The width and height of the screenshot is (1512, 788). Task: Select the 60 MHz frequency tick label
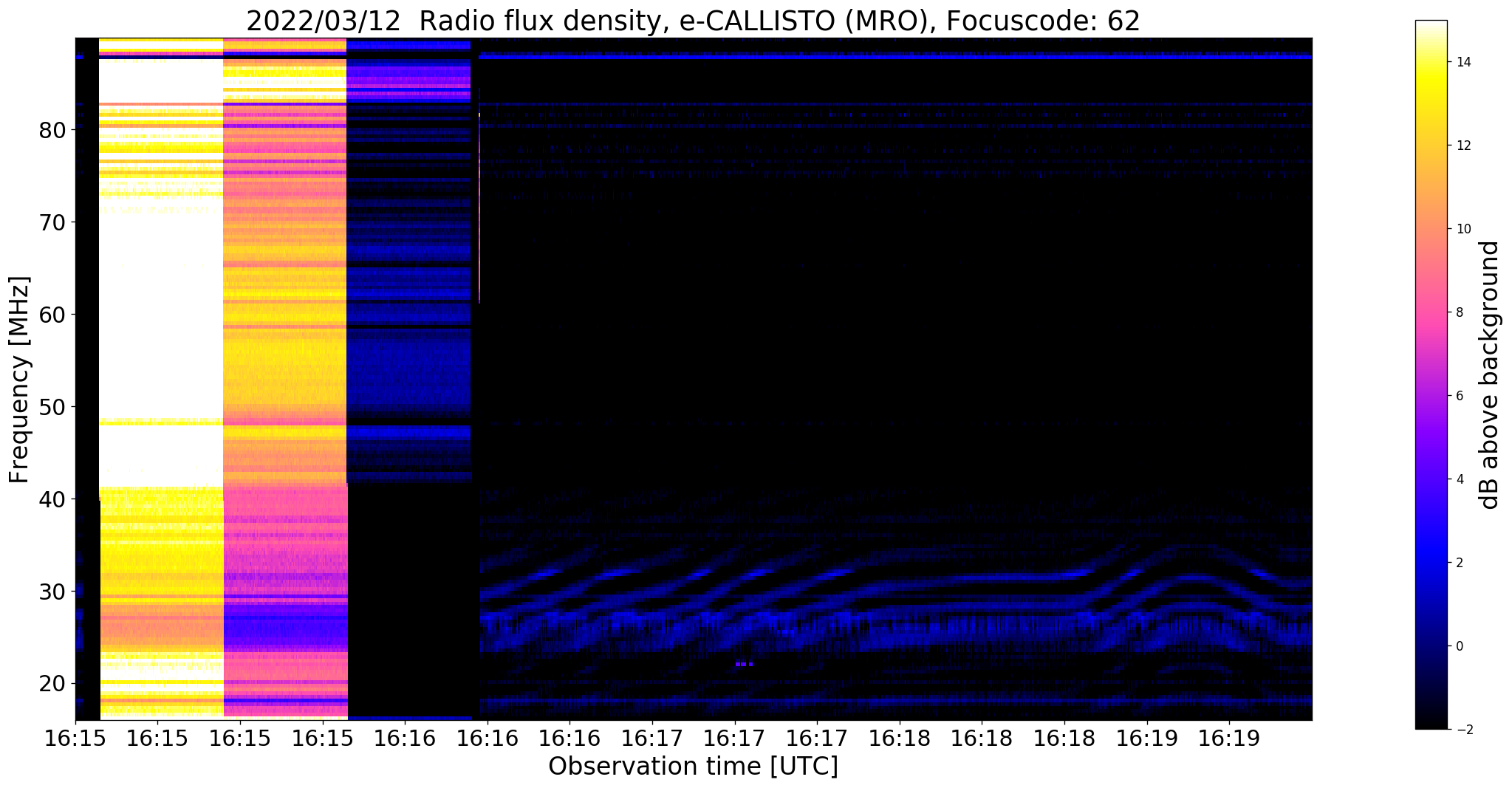point(53,315)
